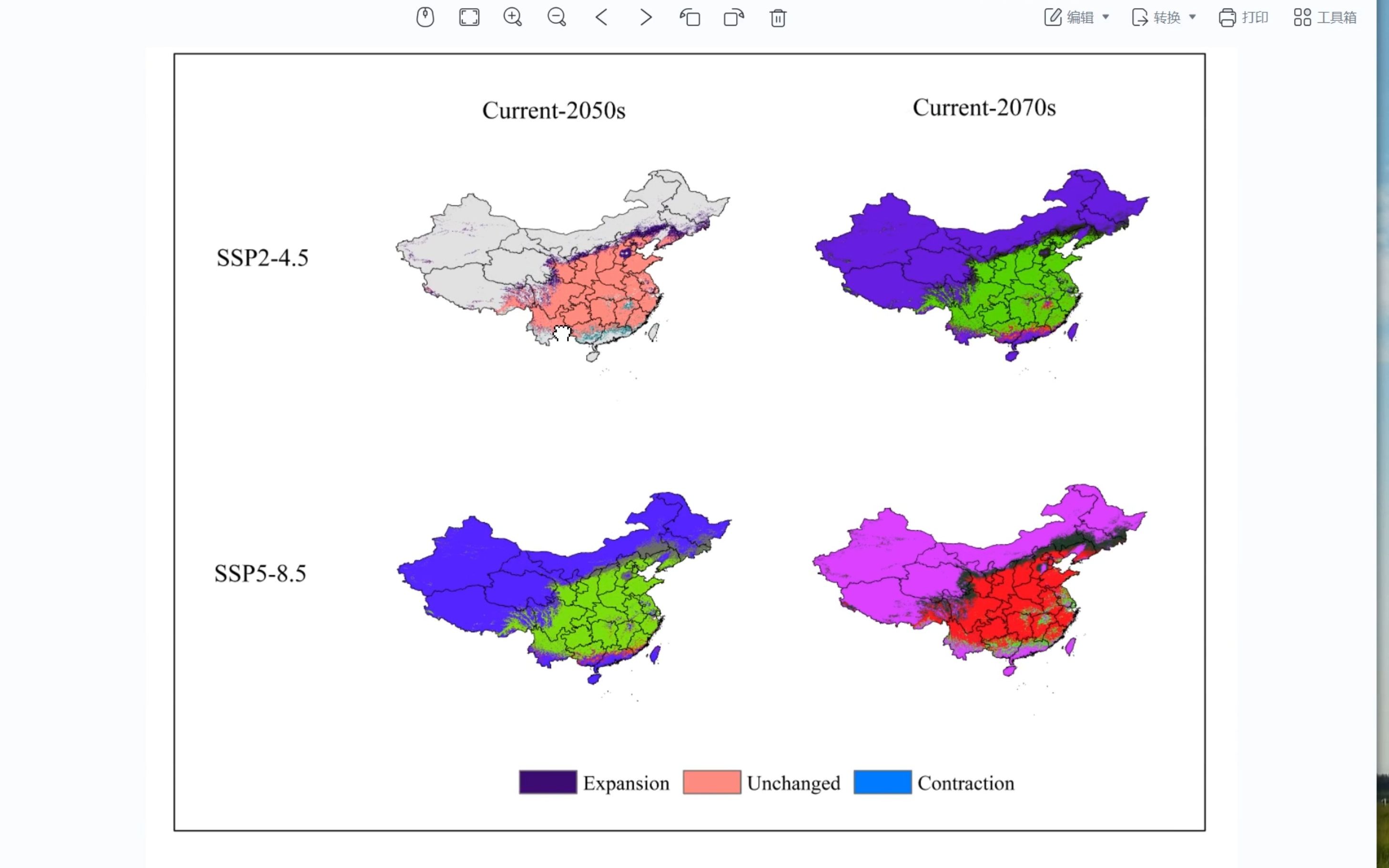Select the hand pan tool

pyautogui.click(x=426, y=17)
